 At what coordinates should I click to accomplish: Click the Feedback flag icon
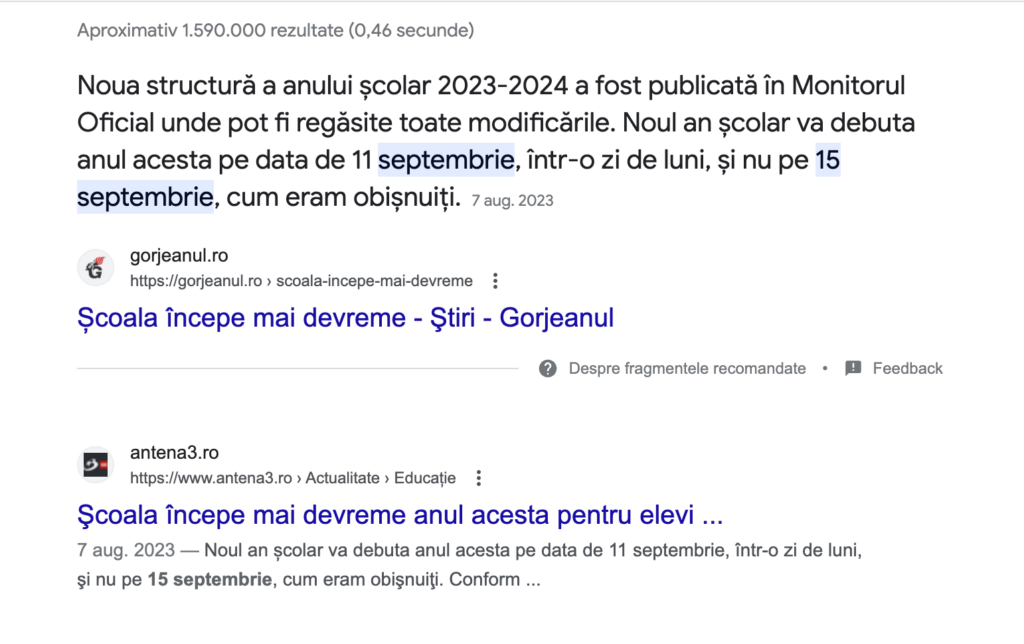point(853,368)
